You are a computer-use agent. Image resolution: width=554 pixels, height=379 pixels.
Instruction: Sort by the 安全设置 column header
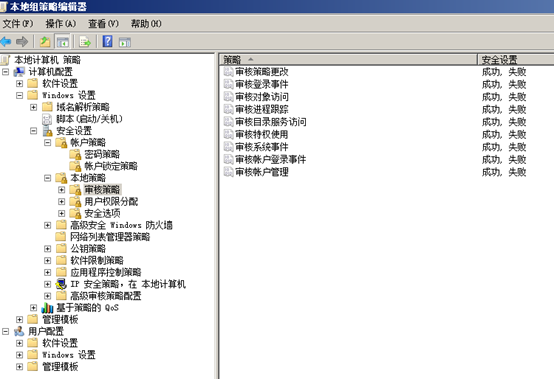516,59
